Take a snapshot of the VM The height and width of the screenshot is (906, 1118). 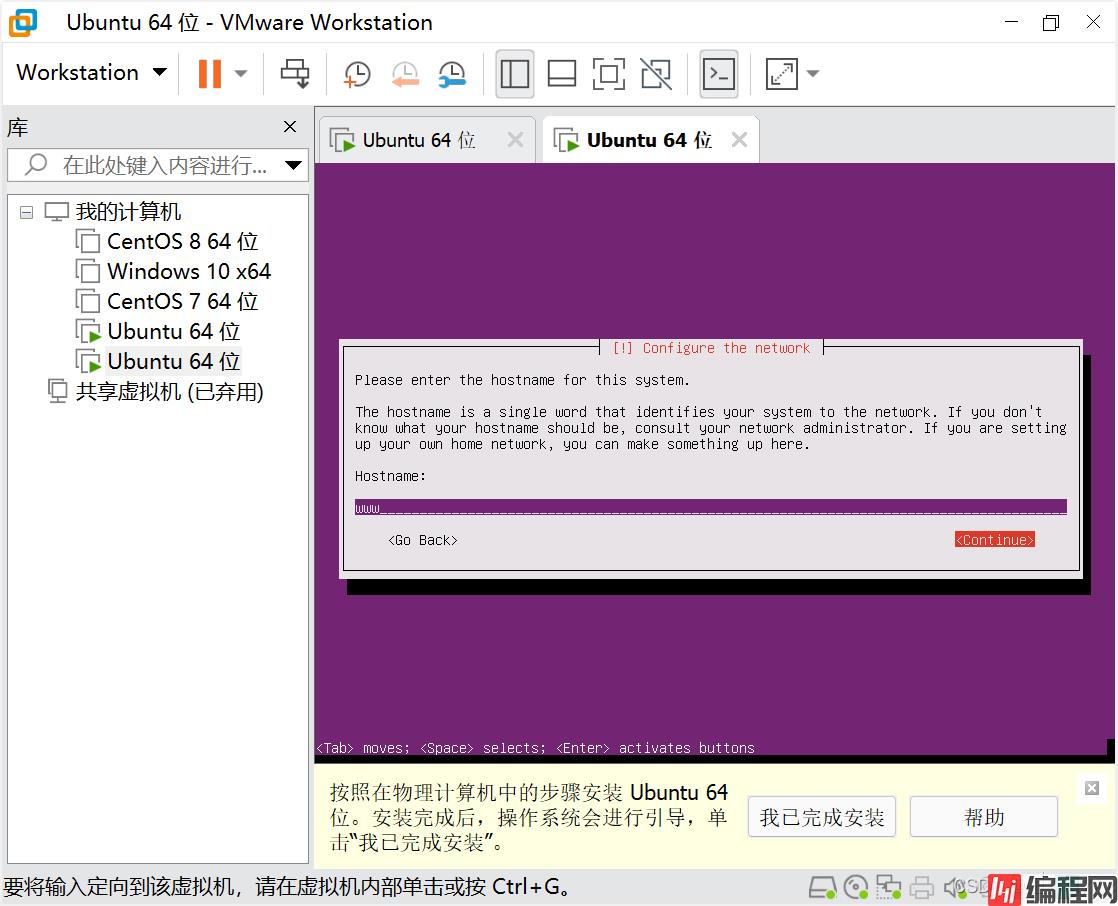pyautogui.click(x=357, y=73)
